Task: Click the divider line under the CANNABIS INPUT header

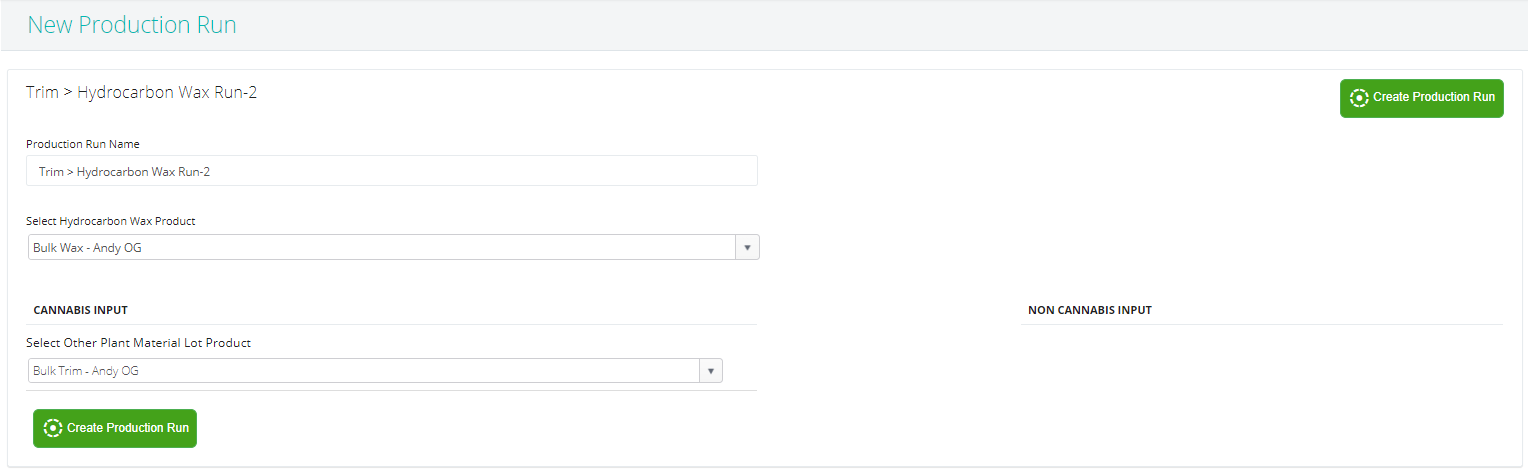Action: pos(391,324)
